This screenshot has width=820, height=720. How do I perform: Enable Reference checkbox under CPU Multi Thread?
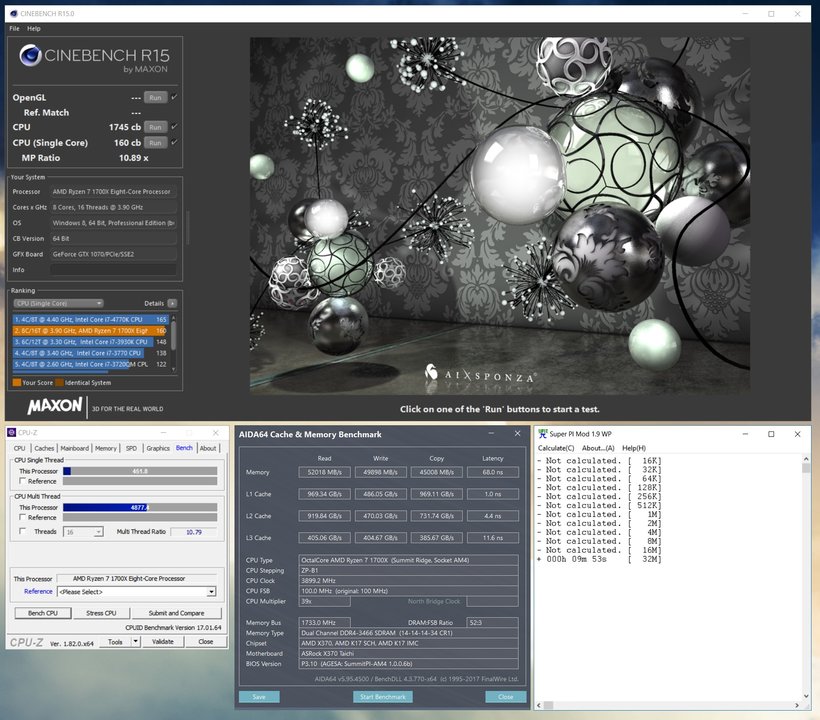click(22, 517)
